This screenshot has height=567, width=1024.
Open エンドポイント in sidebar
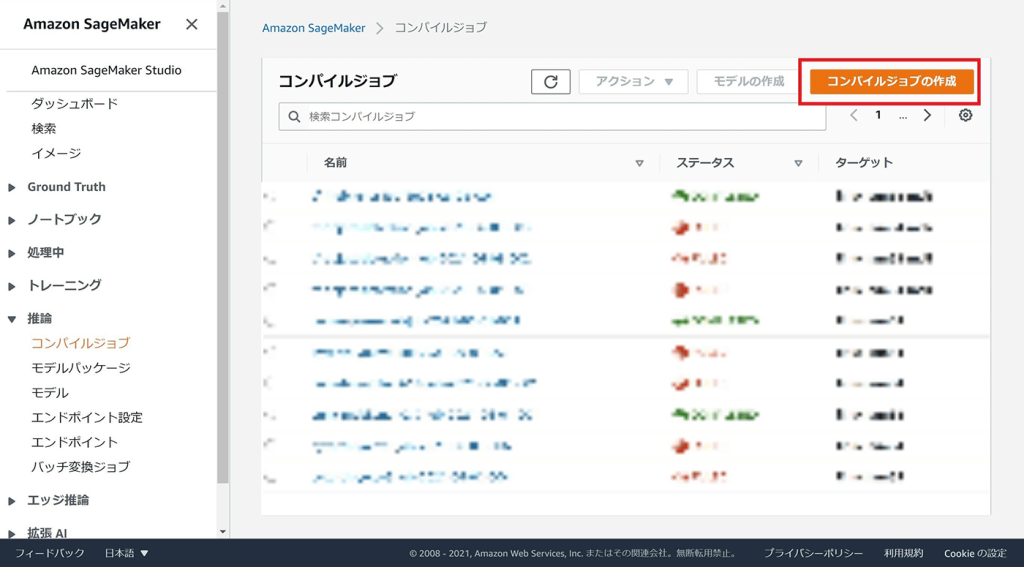pyautogui.click(x=74, y=442)
